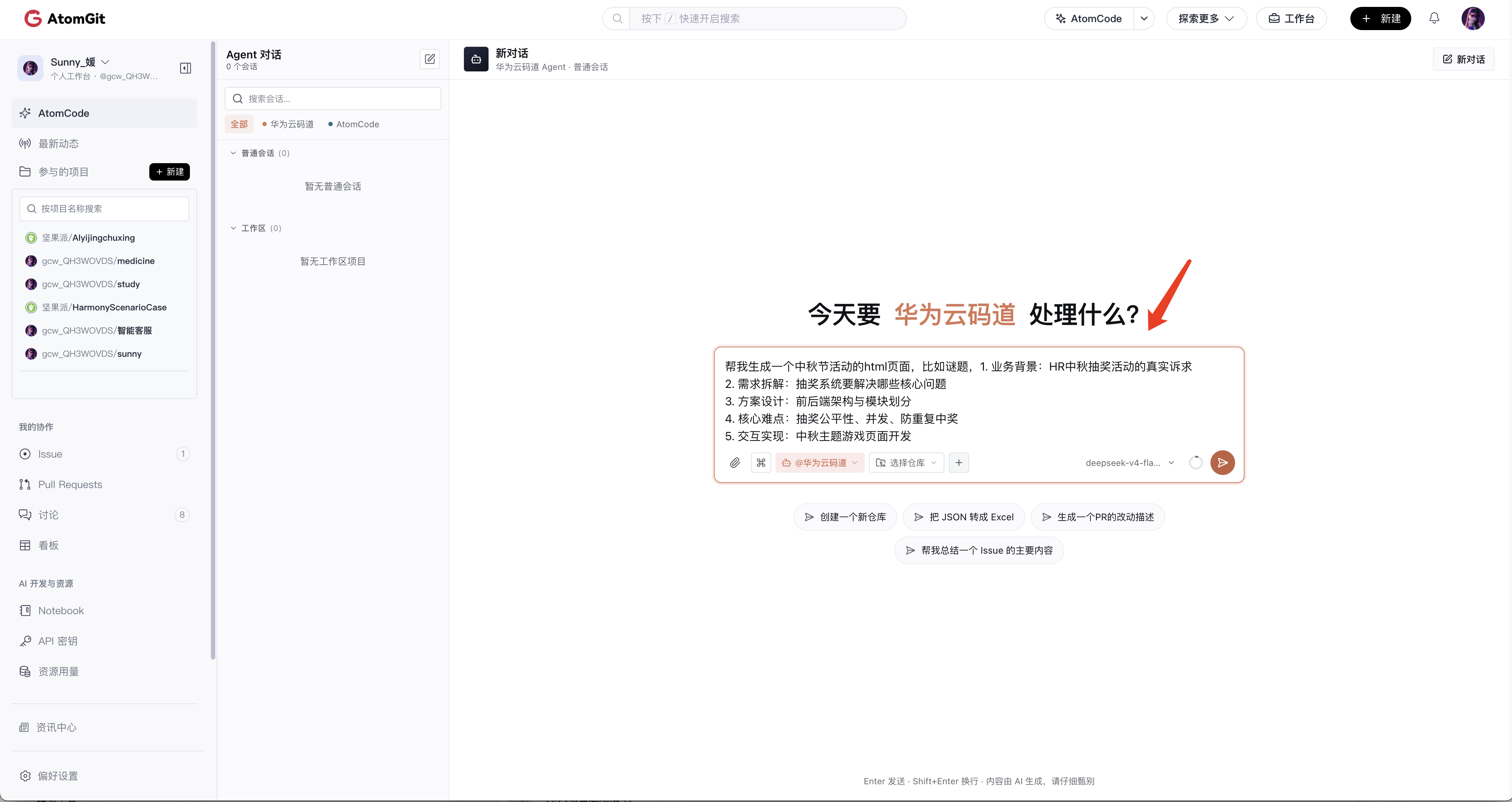
Task: Click the new conversation edit icon in Agent panel
Action: (x=430, y=59)
